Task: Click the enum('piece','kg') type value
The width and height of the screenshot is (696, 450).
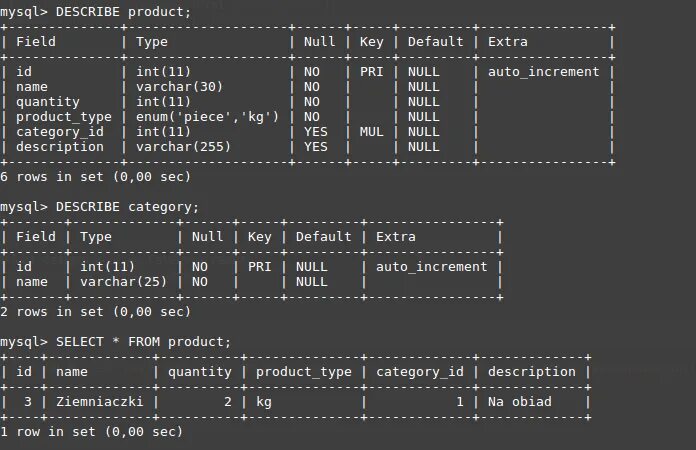Action: (206, 117)
